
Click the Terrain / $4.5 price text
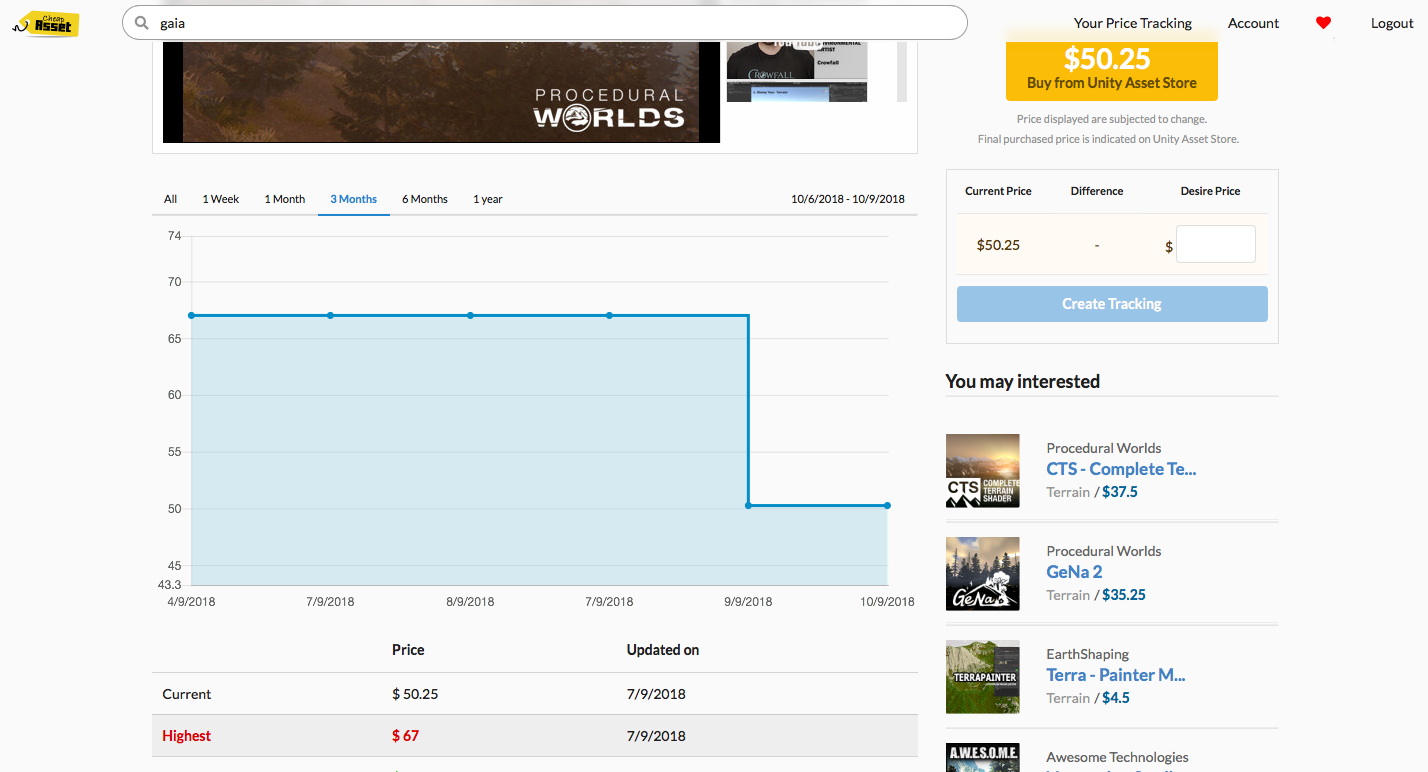click(x=1088, y=698)
